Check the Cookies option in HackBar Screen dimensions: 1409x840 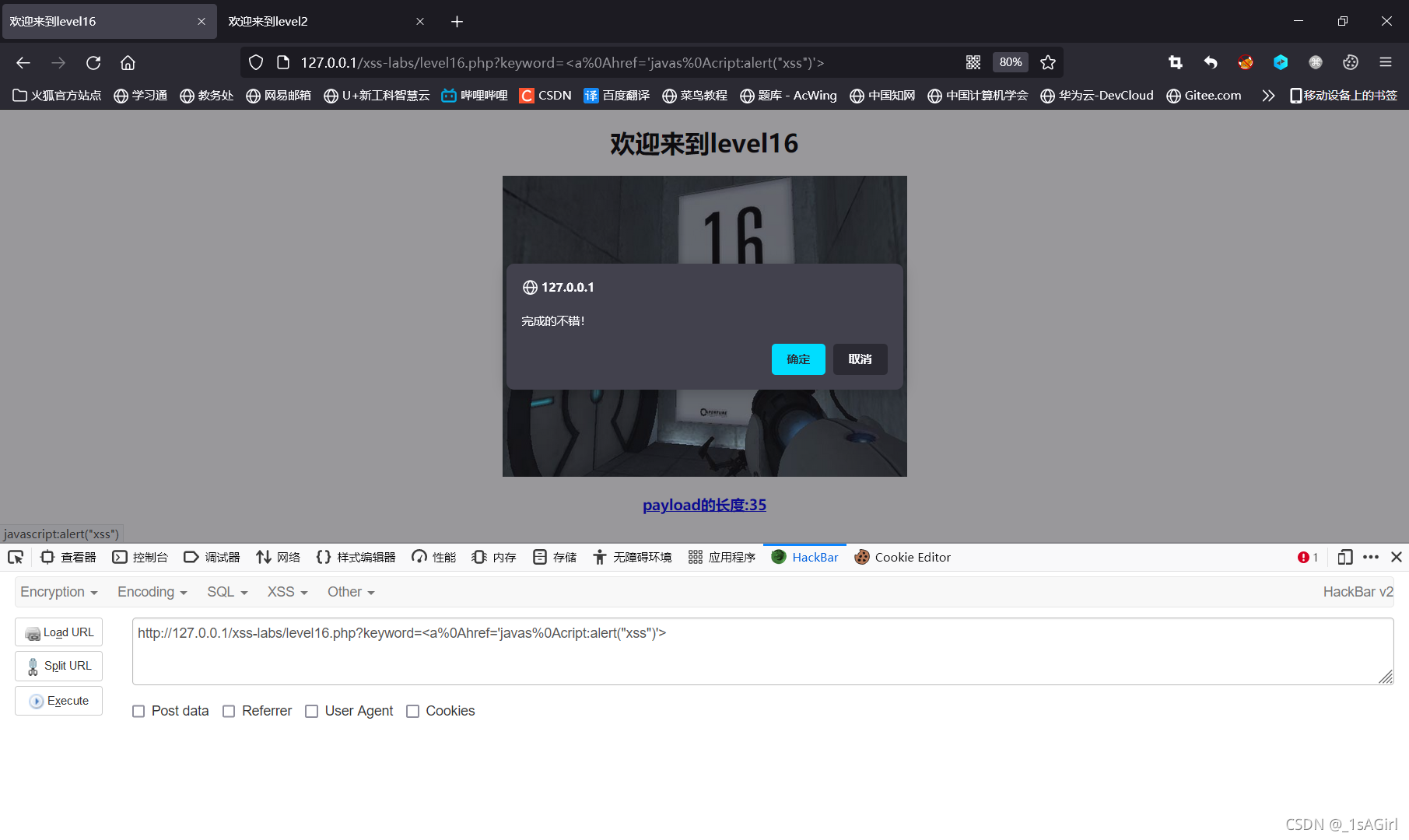(413, 711)
